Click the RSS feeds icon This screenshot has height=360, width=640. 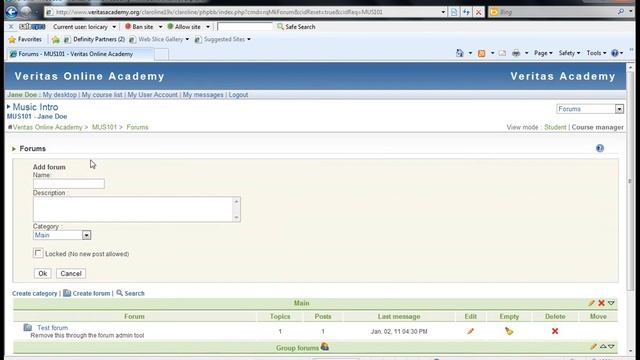point(482,53)
